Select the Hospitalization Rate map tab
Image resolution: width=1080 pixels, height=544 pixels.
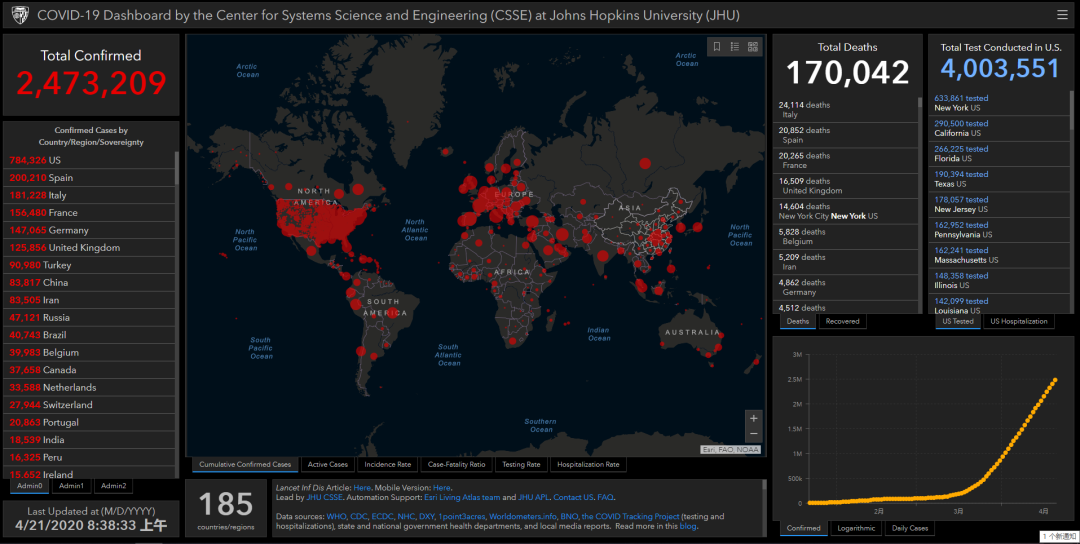(x=588, y=465)
